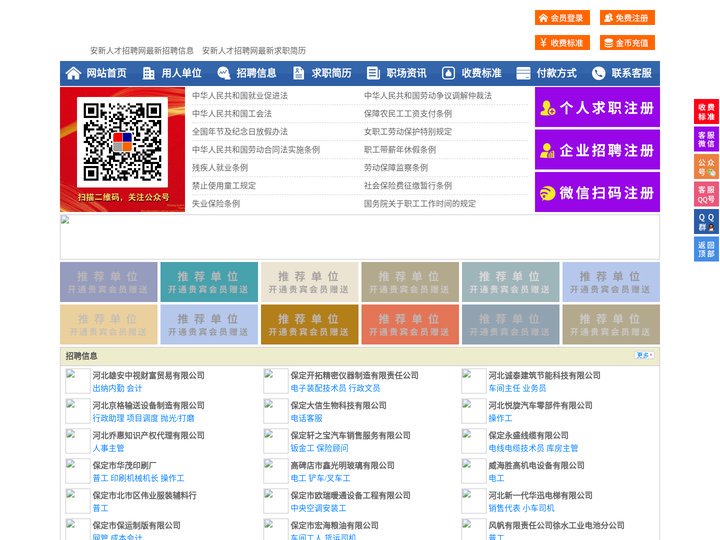Click the person icon on 个人求职注册
The width and height of the screenshot is (720, 540).
click(547, 108)
